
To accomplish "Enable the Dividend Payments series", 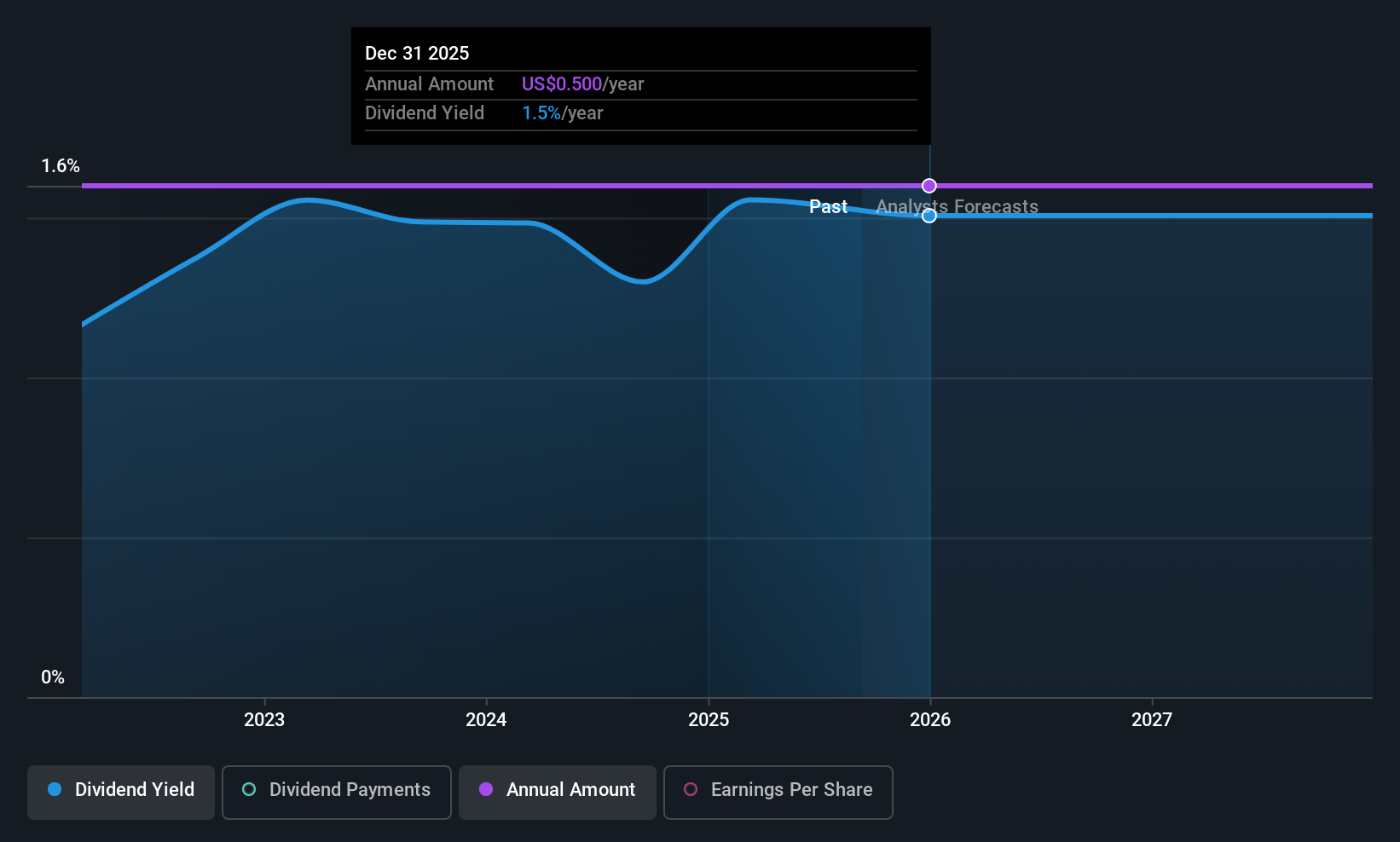I will pyautogui.click(x=337, y=793).
